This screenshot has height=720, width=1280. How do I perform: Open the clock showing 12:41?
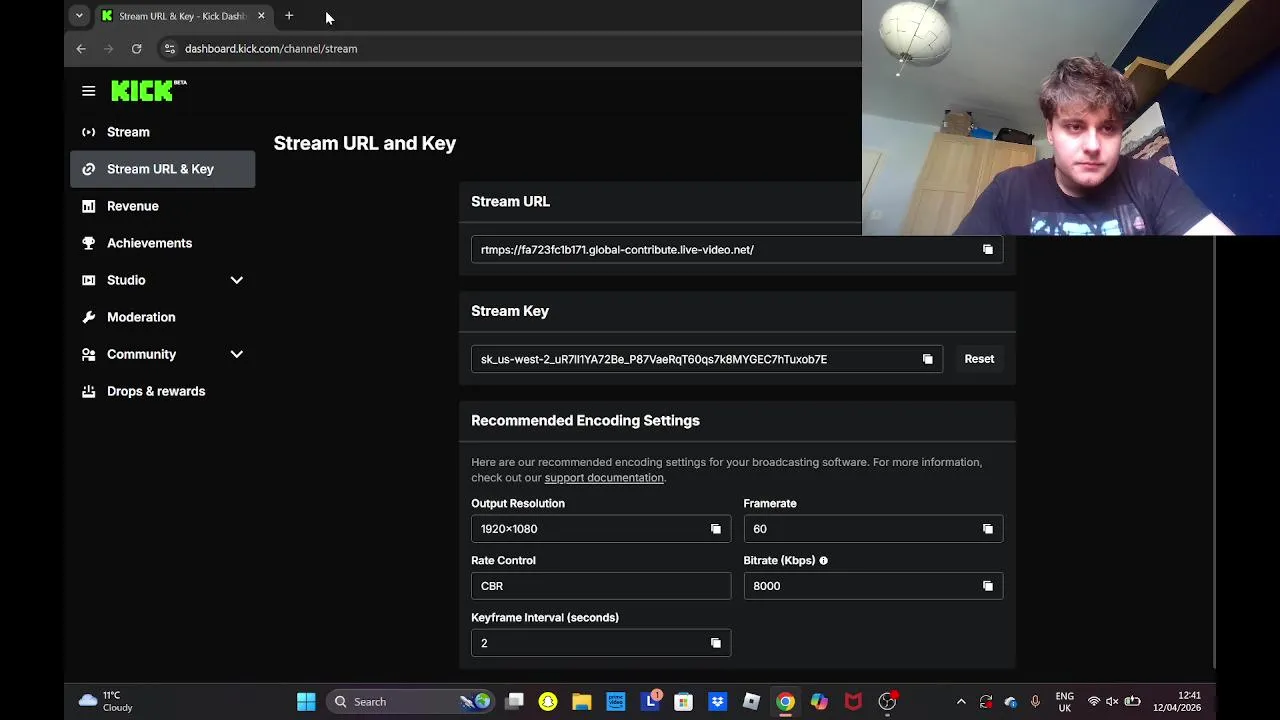coord(1176,702)
